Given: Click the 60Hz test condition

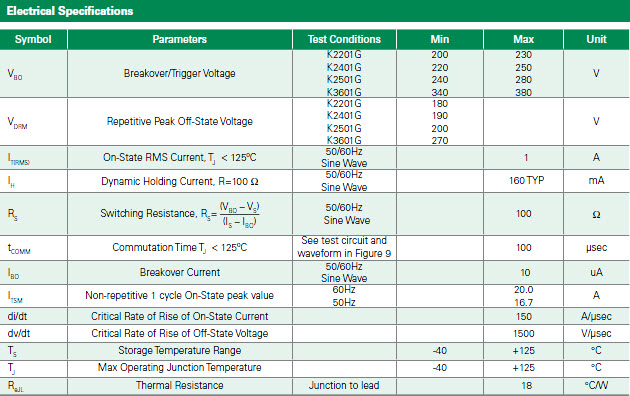Looking at the screenshot, I should [x=344, y=290].
